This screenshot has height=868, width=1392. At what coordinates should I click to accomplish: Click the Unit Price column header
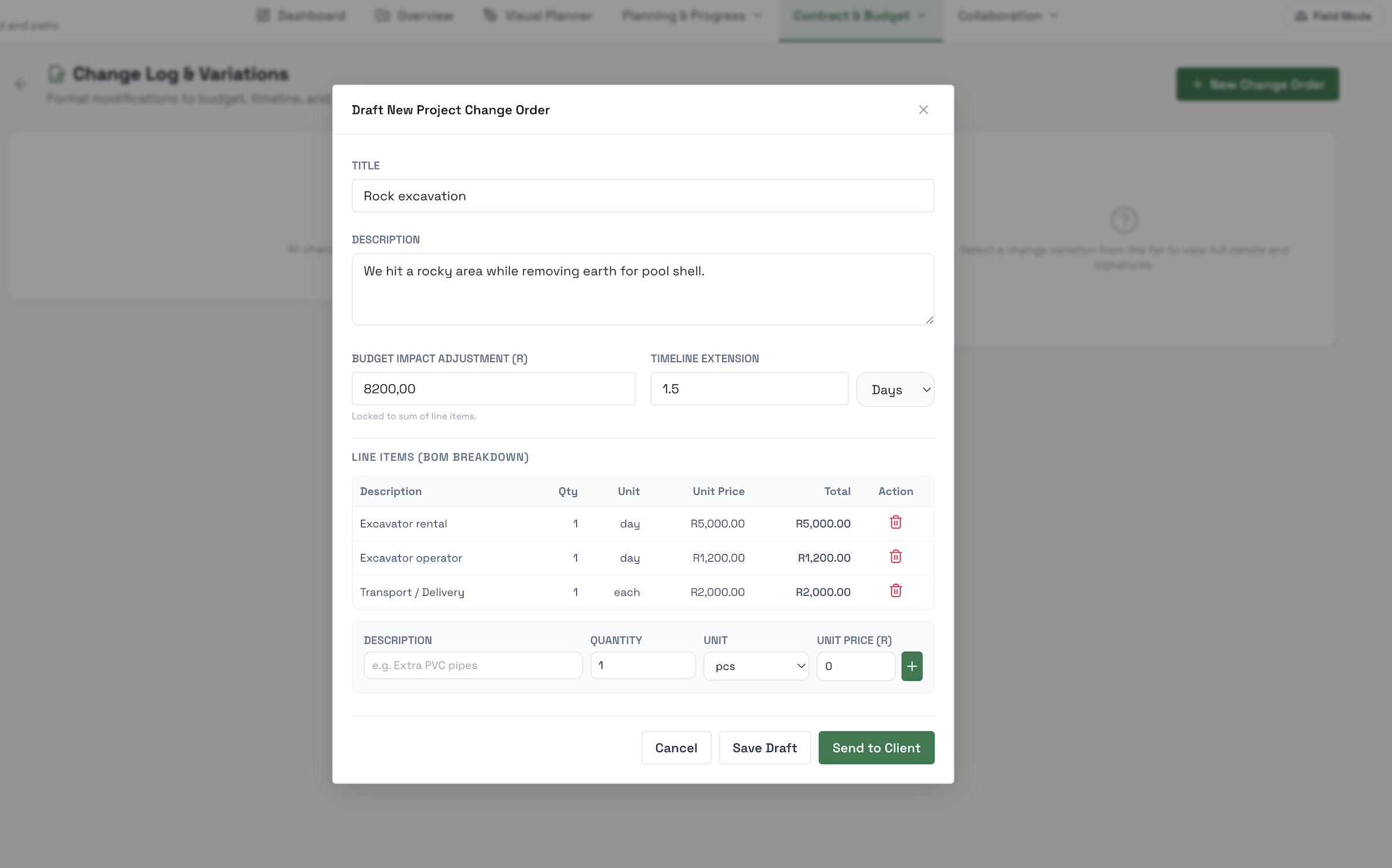(719, 492)
